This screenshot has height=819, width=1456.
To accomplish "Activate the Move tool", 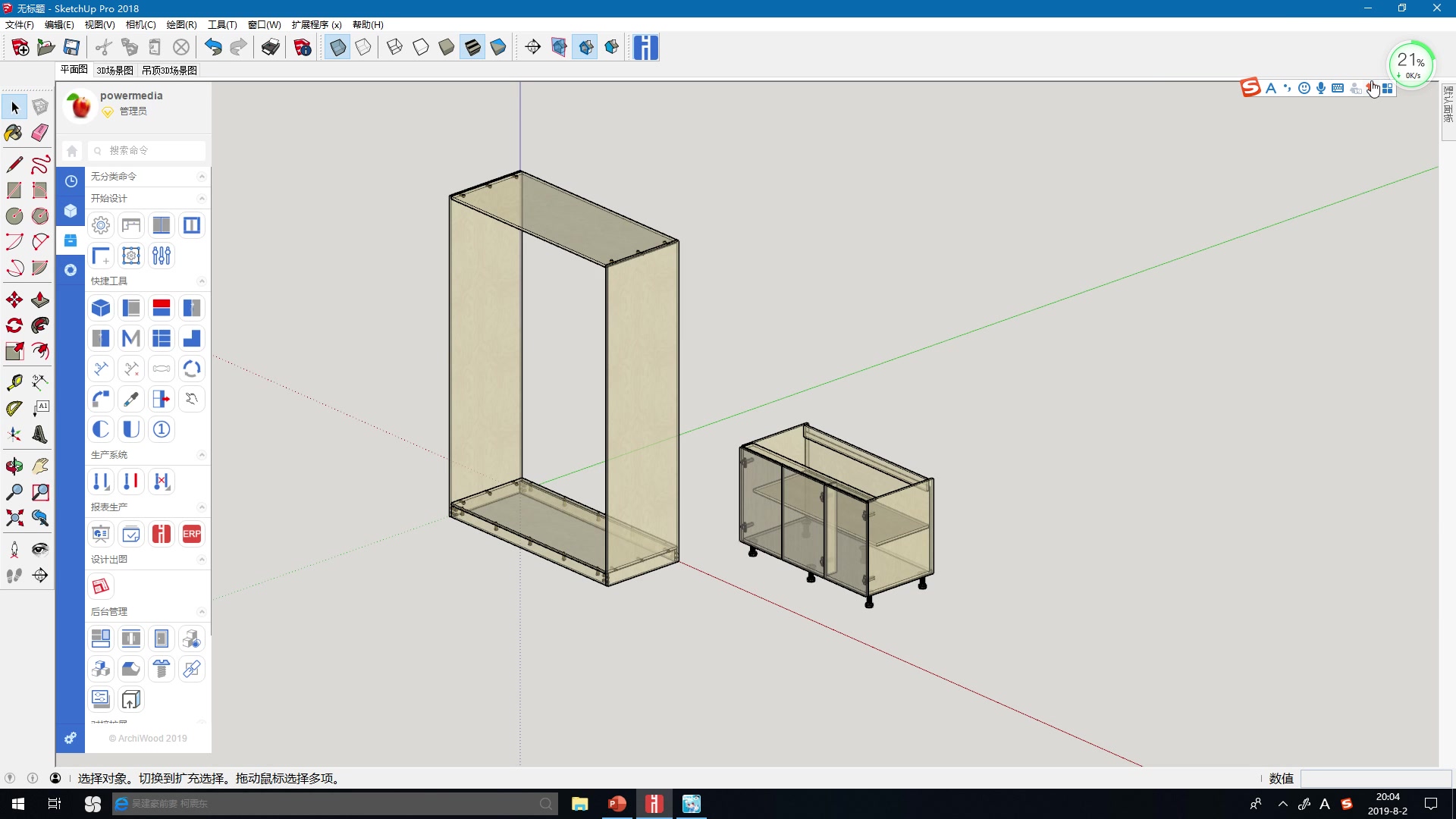I will pos(14,300).
